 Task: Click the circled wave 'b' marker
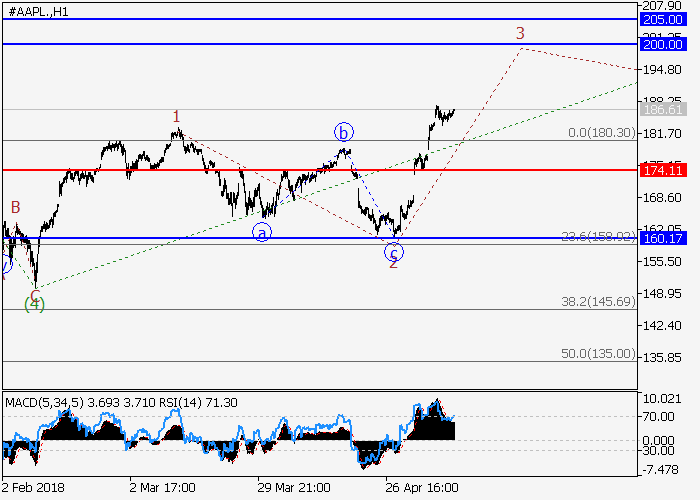click(344, 132)
